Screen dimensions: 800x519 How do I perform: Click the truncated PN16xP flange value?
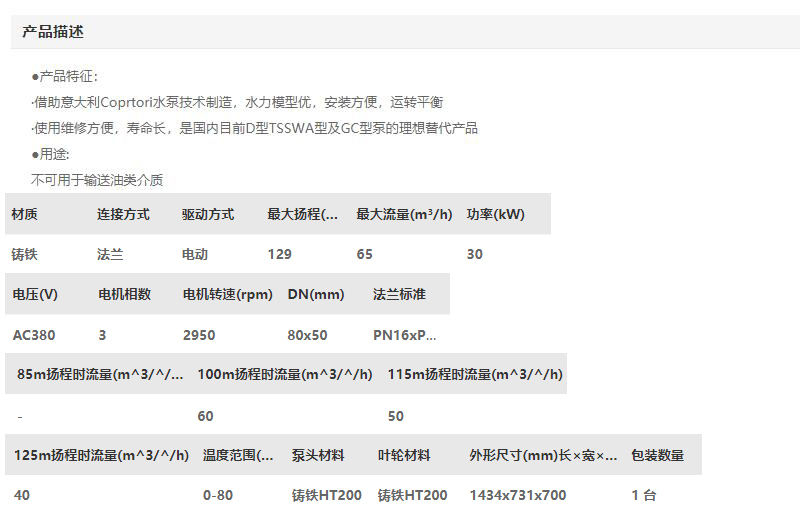coord(405,335)
